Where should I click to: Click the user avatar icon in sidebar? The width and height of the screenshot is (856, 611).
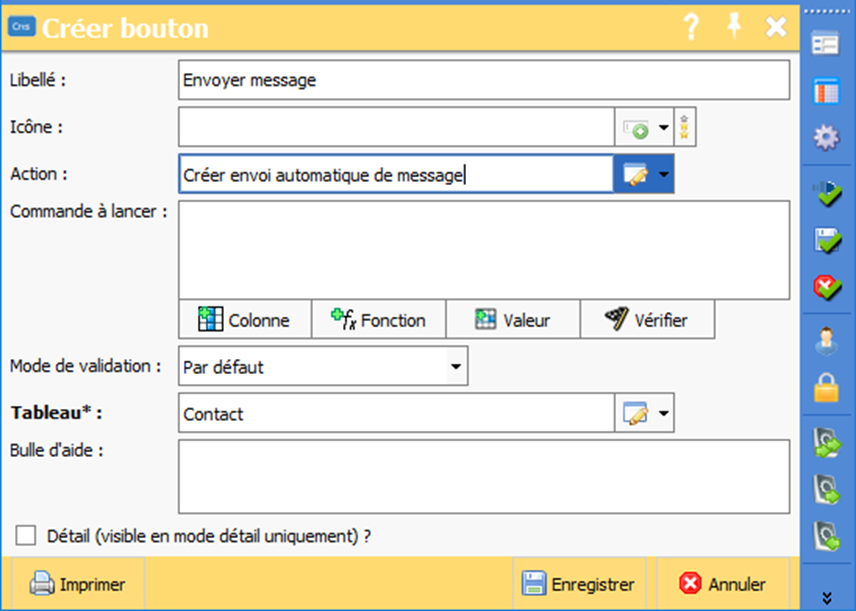826,341
